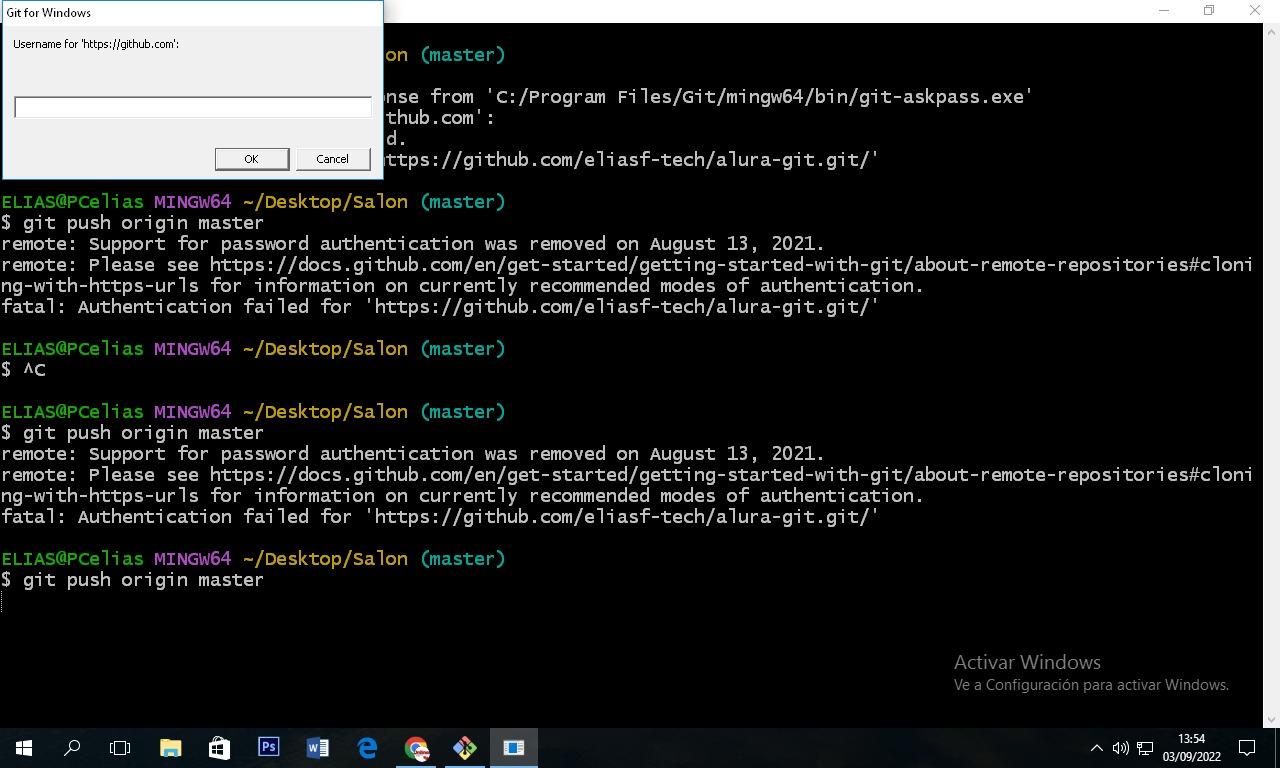Image resolution: width=1280 pixels, height=768 pixels.
Task: Restore down the Git Bash window
Action: click(x=1209, y=11)
